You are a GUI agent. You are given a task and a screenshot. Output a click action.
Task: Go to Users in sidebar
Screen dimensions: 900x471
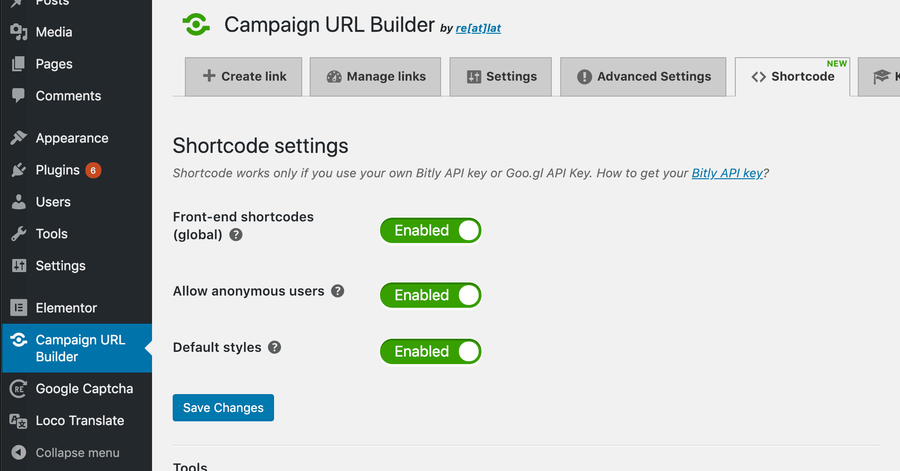(x=53, y=202)
